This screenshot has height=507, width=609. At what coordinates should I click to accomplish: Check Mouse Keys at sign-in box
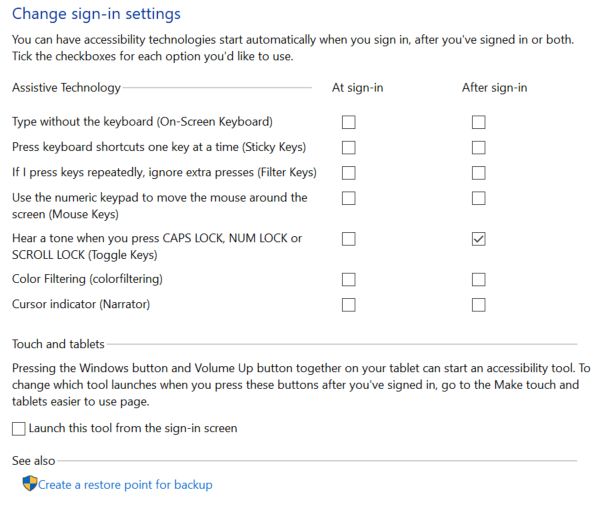pos(348,198)
